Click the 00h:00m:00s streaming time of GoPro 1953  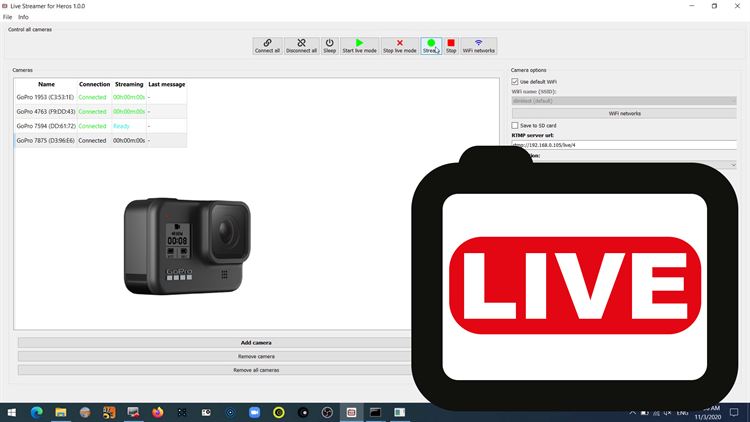coord(129,97)
